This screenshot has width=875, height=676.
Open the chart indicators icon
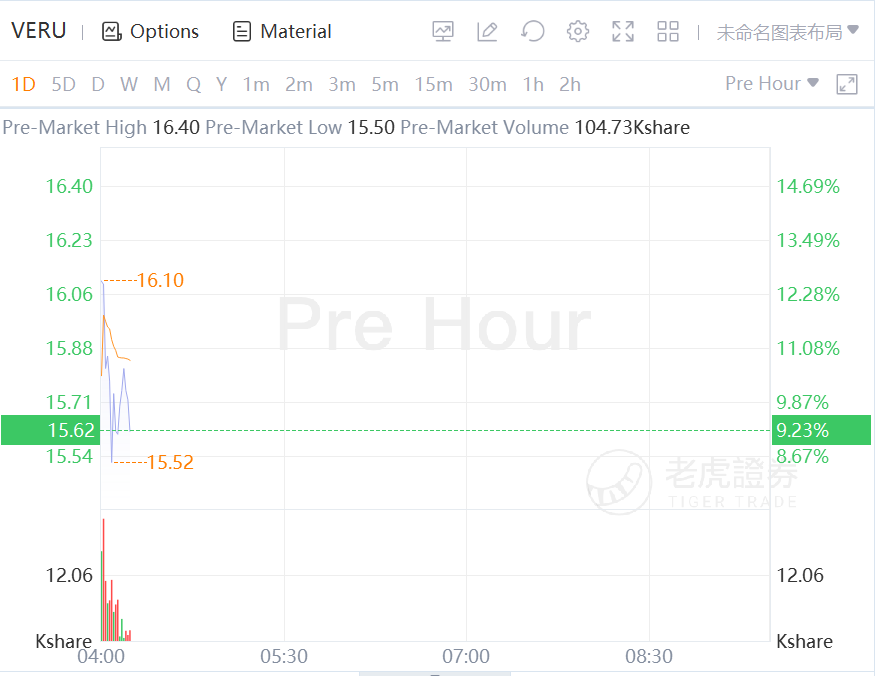[443, 31]
